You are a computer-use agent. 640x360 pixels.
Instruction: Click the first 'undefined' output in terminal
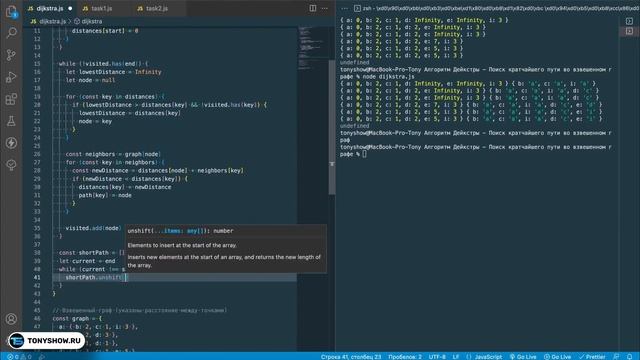click(x=355, y=62)
